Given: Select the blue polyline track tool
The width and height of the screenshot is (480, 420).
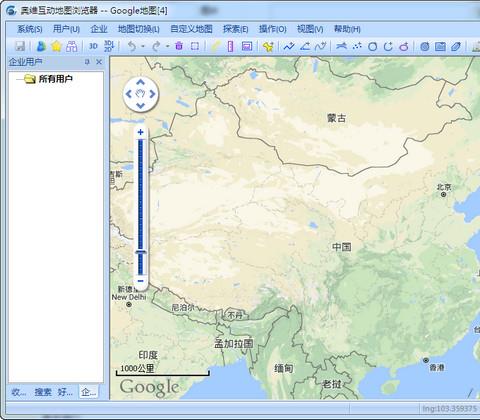Looking at the screenshot, I should click(x=289, y=46).
